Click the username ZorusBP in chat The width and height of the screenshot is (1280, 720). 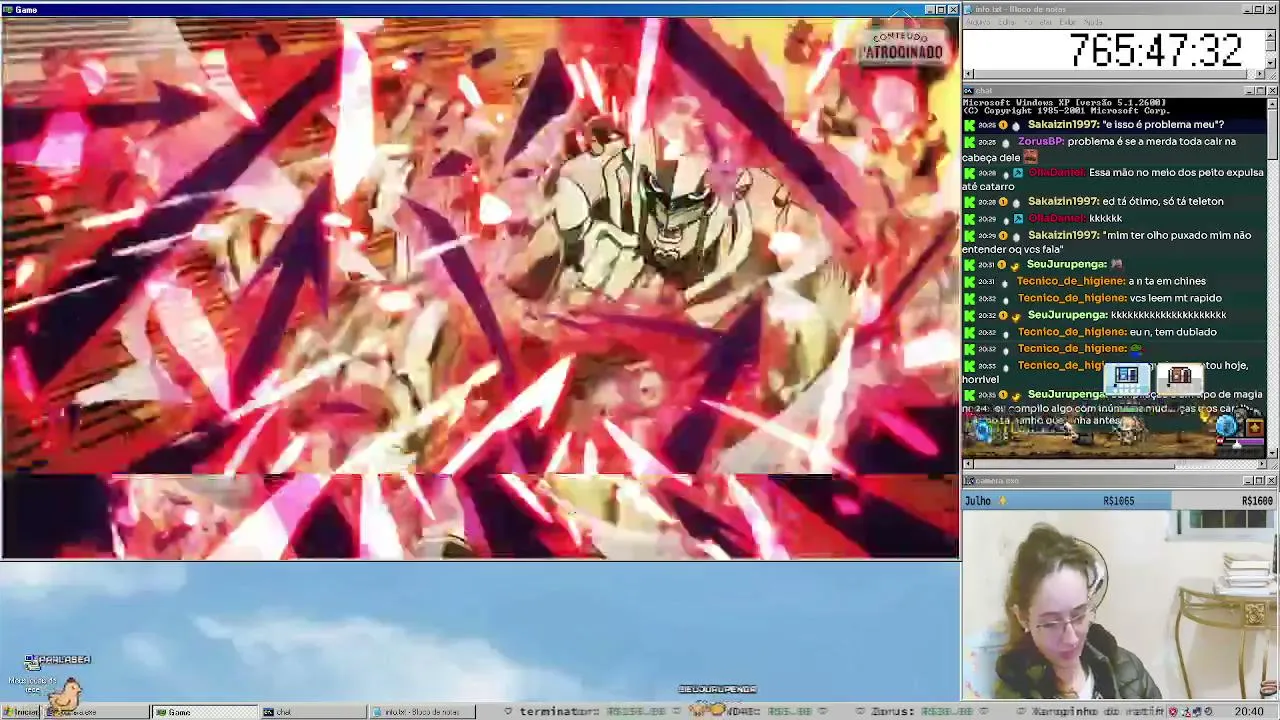pos(1040,142)
